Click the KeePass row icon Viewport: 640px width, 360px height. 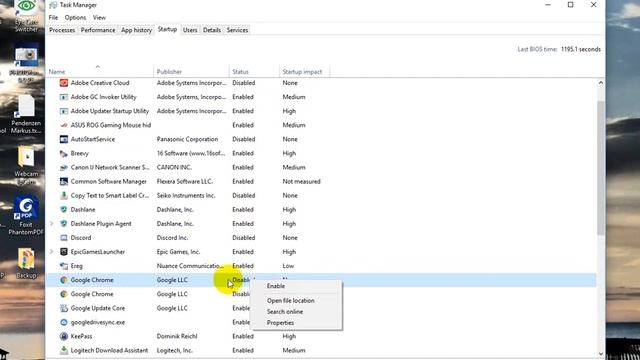[64, 336]
